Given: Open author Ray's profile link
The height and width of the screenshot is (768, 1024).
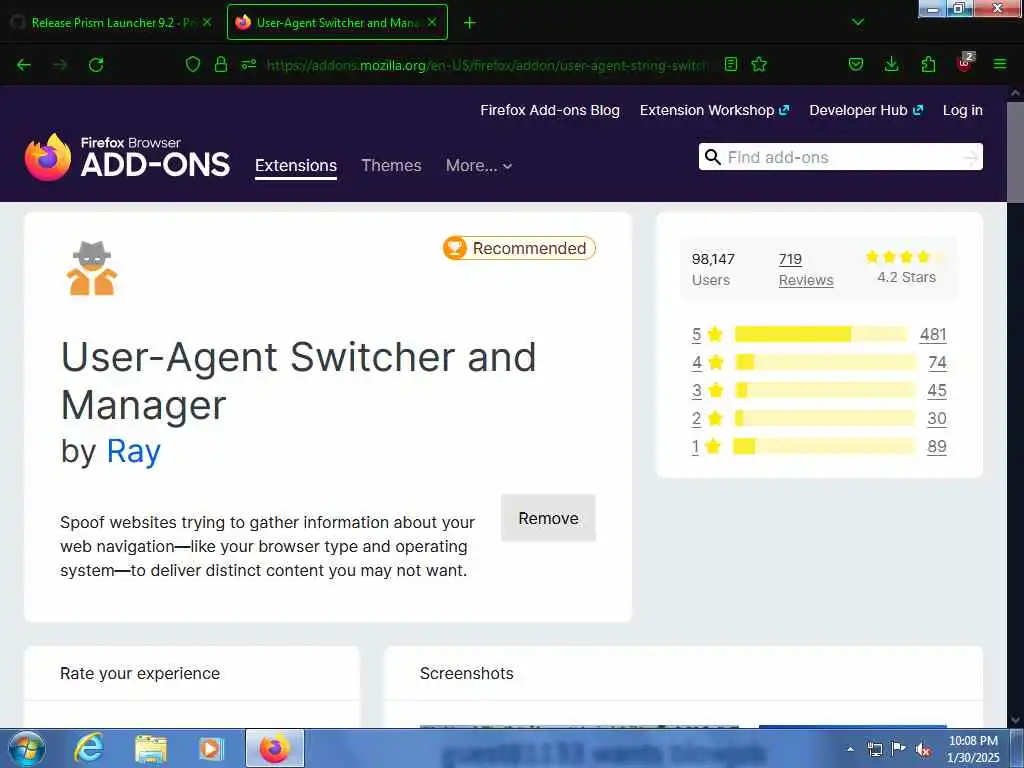Looking at the screenshot, I should (x=133, y=451).
